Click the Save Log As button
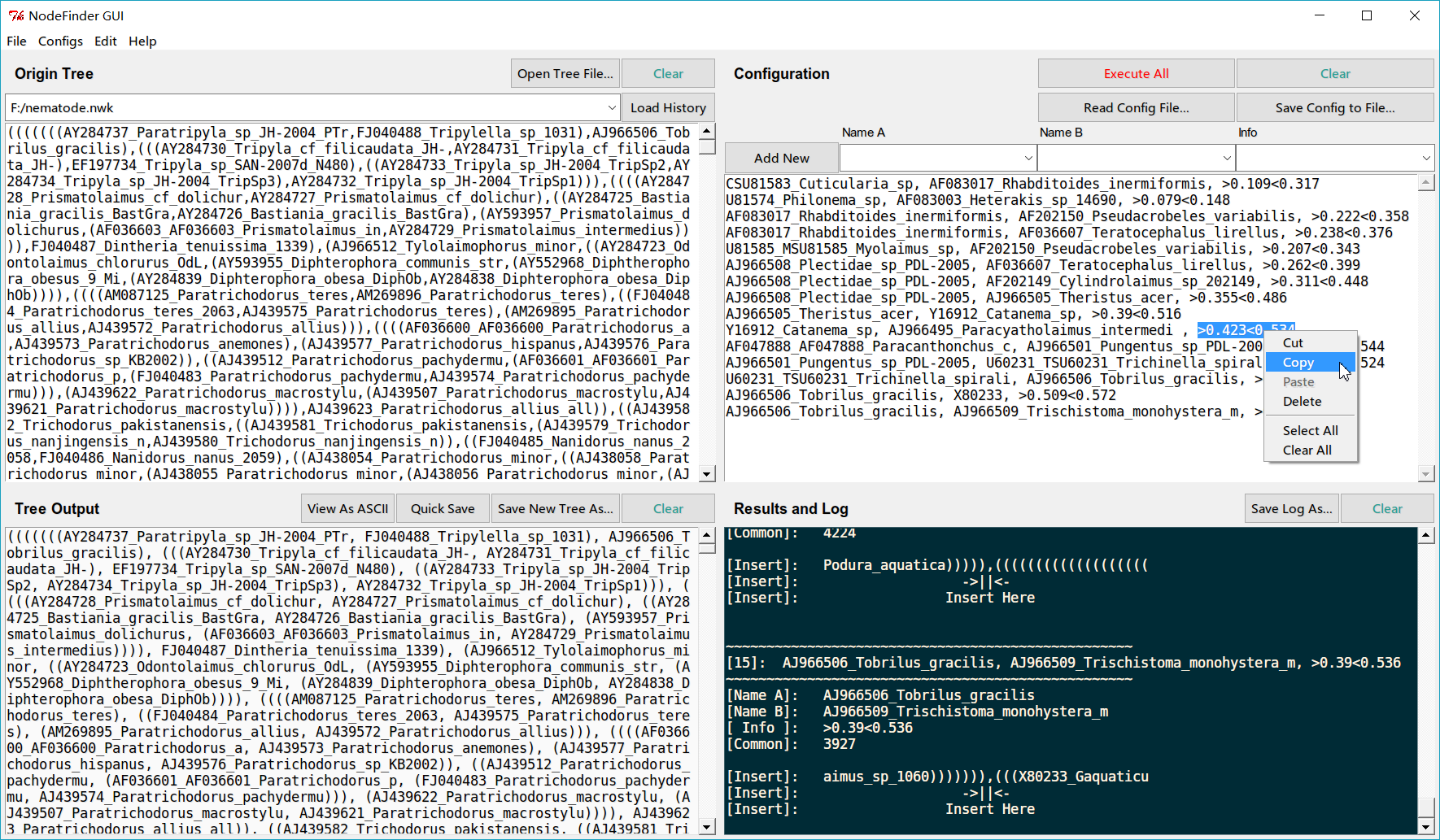 point(1292,508)
